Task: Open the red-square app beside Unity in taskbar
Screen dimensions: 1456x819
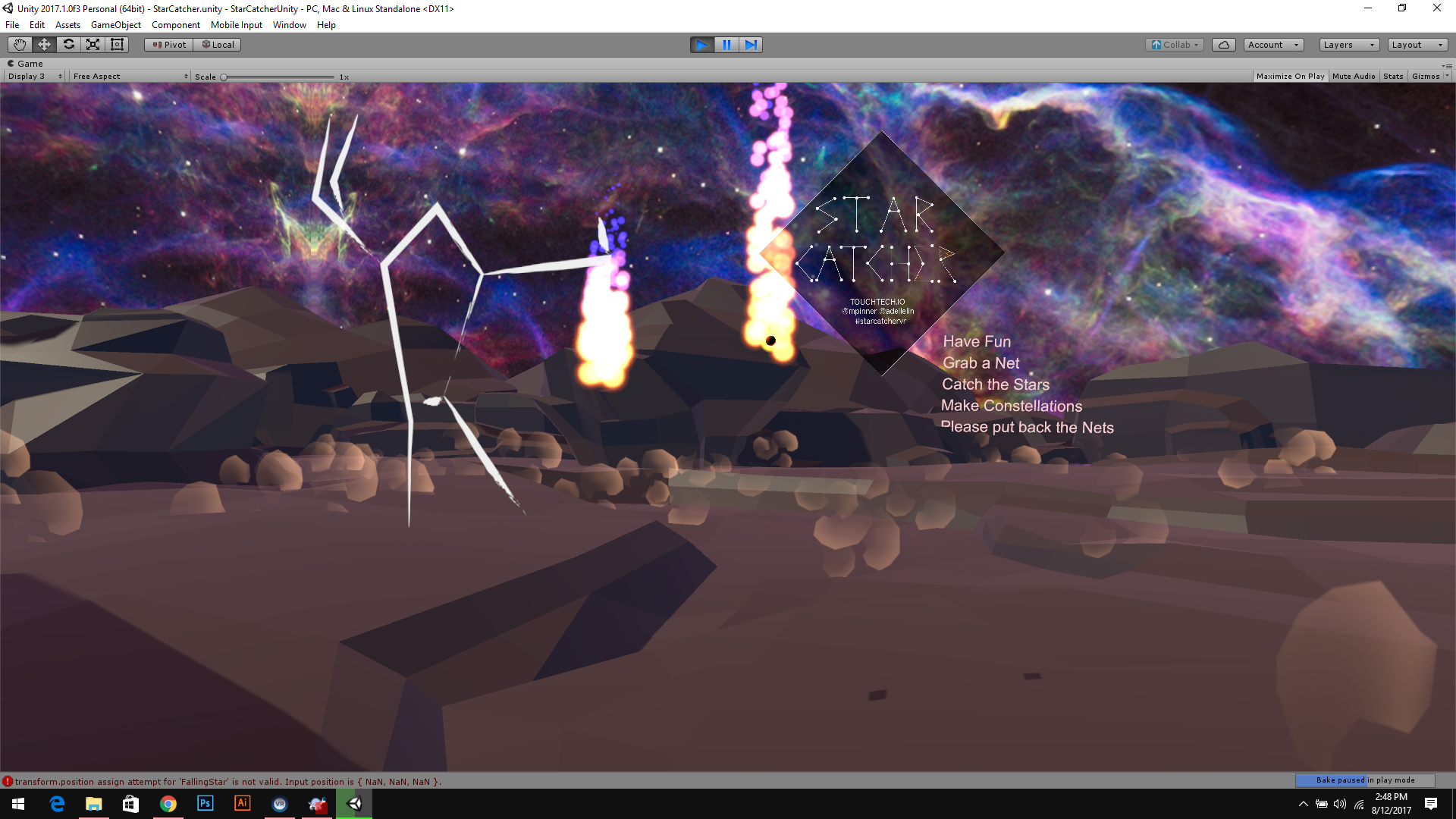Action: coord(317,804)
